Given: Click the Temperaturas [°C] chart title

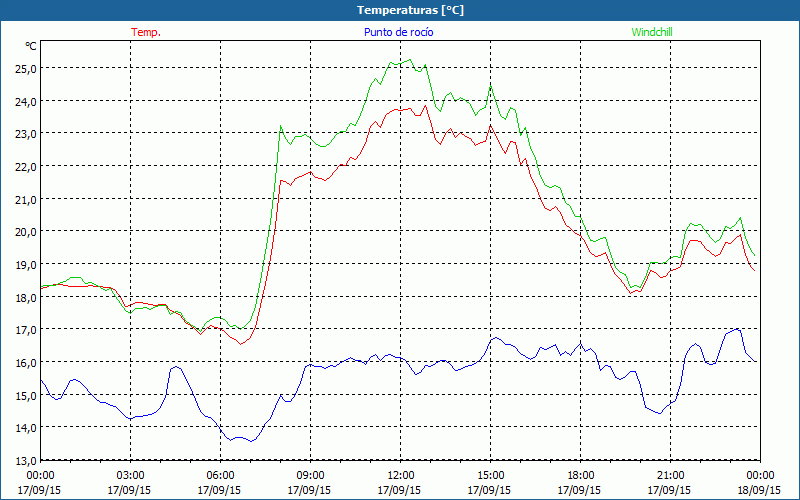Looking at the screenshot, I should 410,10.
